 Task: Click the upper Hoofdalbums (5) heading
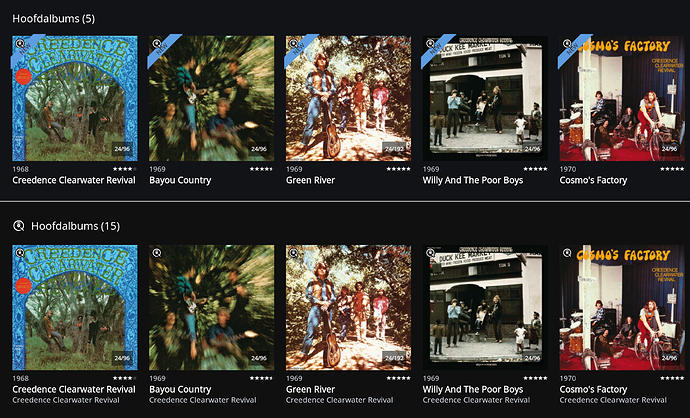point(54,18)
